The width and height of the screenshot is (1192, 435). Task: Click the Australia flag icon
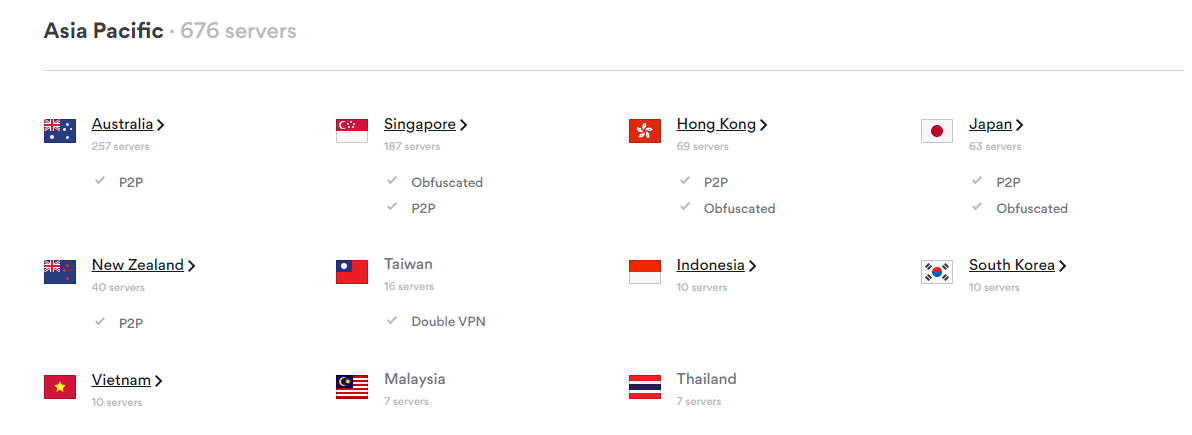pyautogui.click(x=60, y=131)
